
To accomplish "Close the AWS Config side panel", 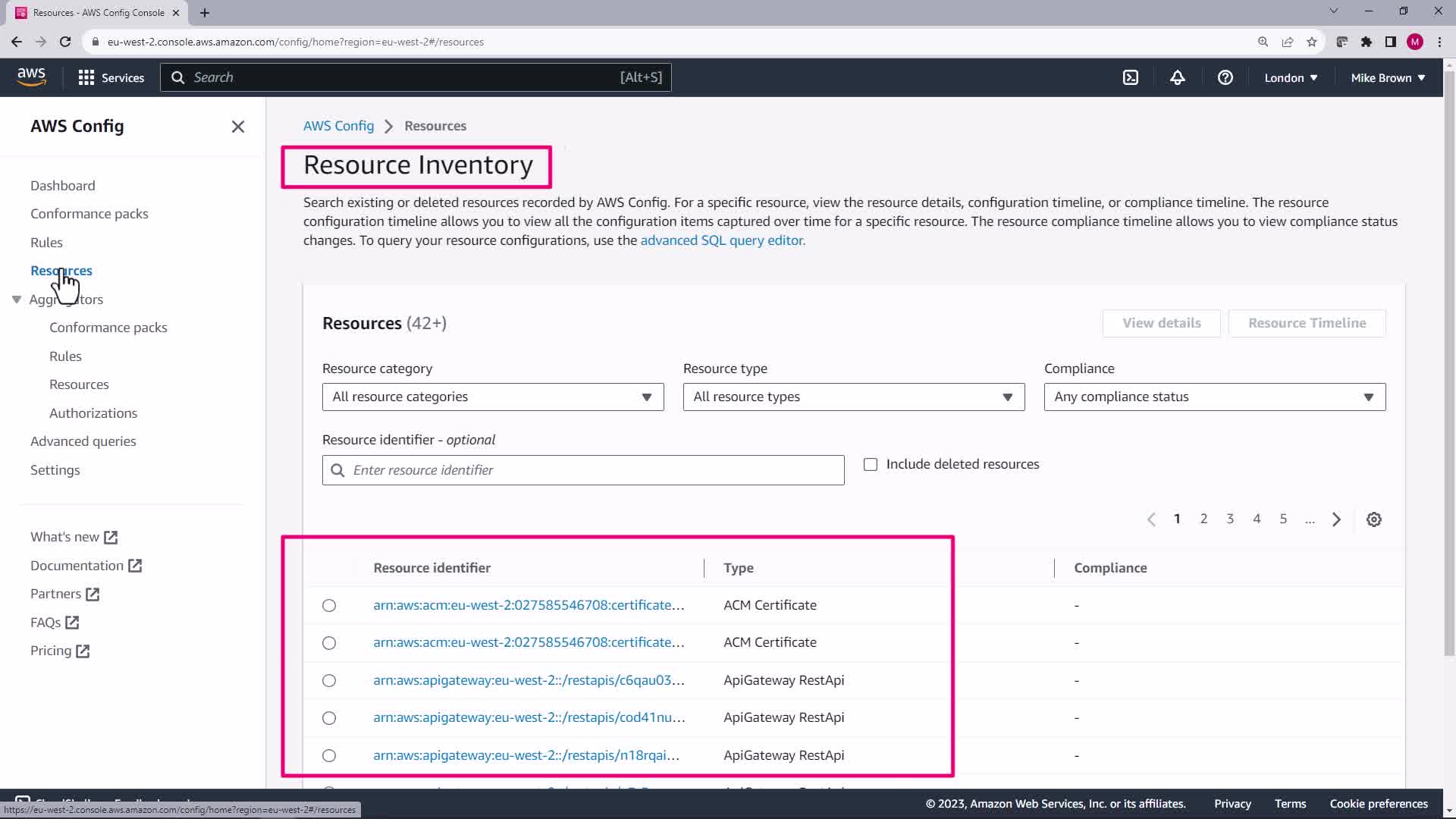I will [237, 127].
